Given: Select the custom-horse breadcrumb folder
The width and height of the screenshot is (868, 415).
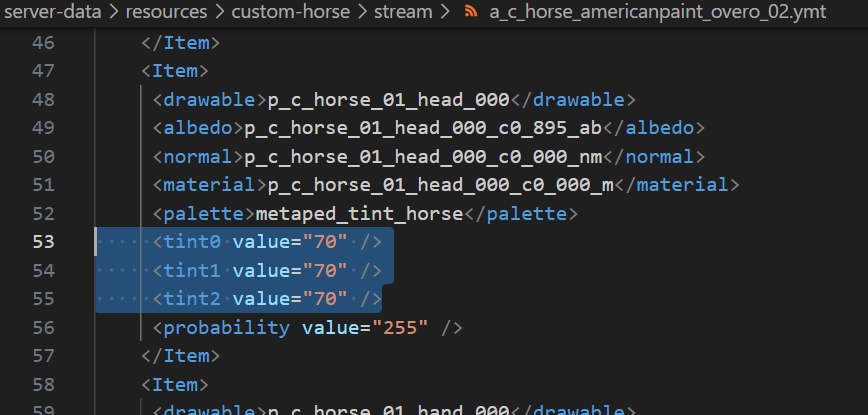Looking at the screenshot, I should (x=291, y=11).
